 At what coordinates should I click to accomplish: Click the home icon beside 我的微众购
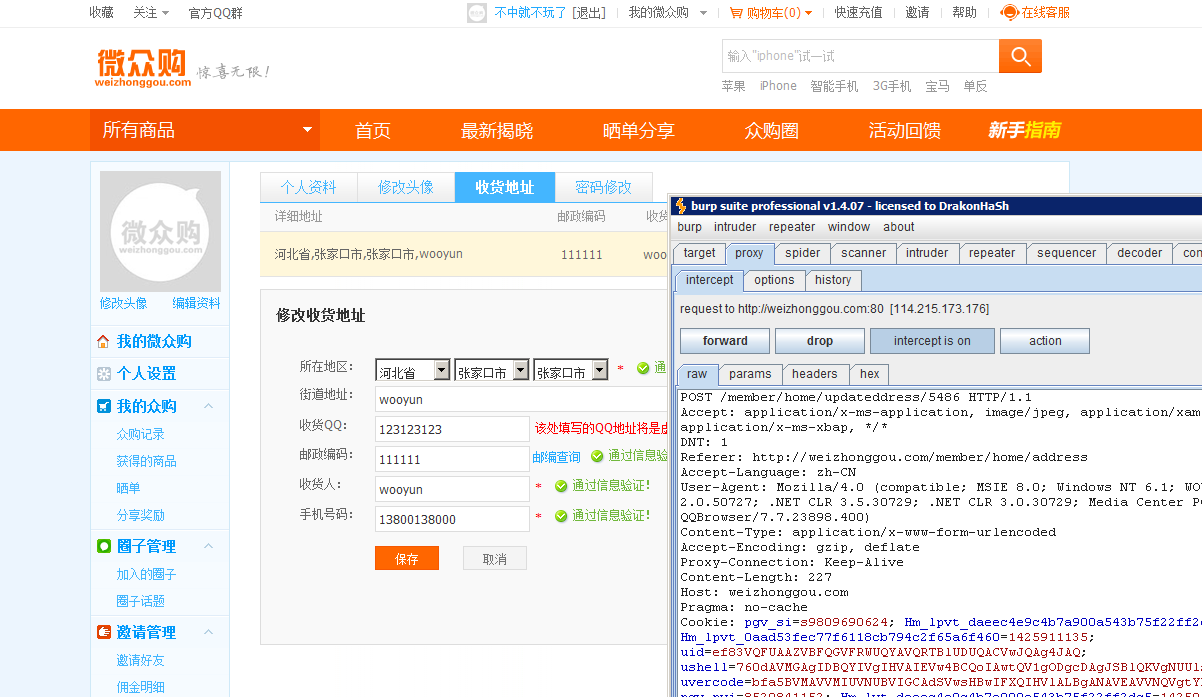(x=103, y=341)
